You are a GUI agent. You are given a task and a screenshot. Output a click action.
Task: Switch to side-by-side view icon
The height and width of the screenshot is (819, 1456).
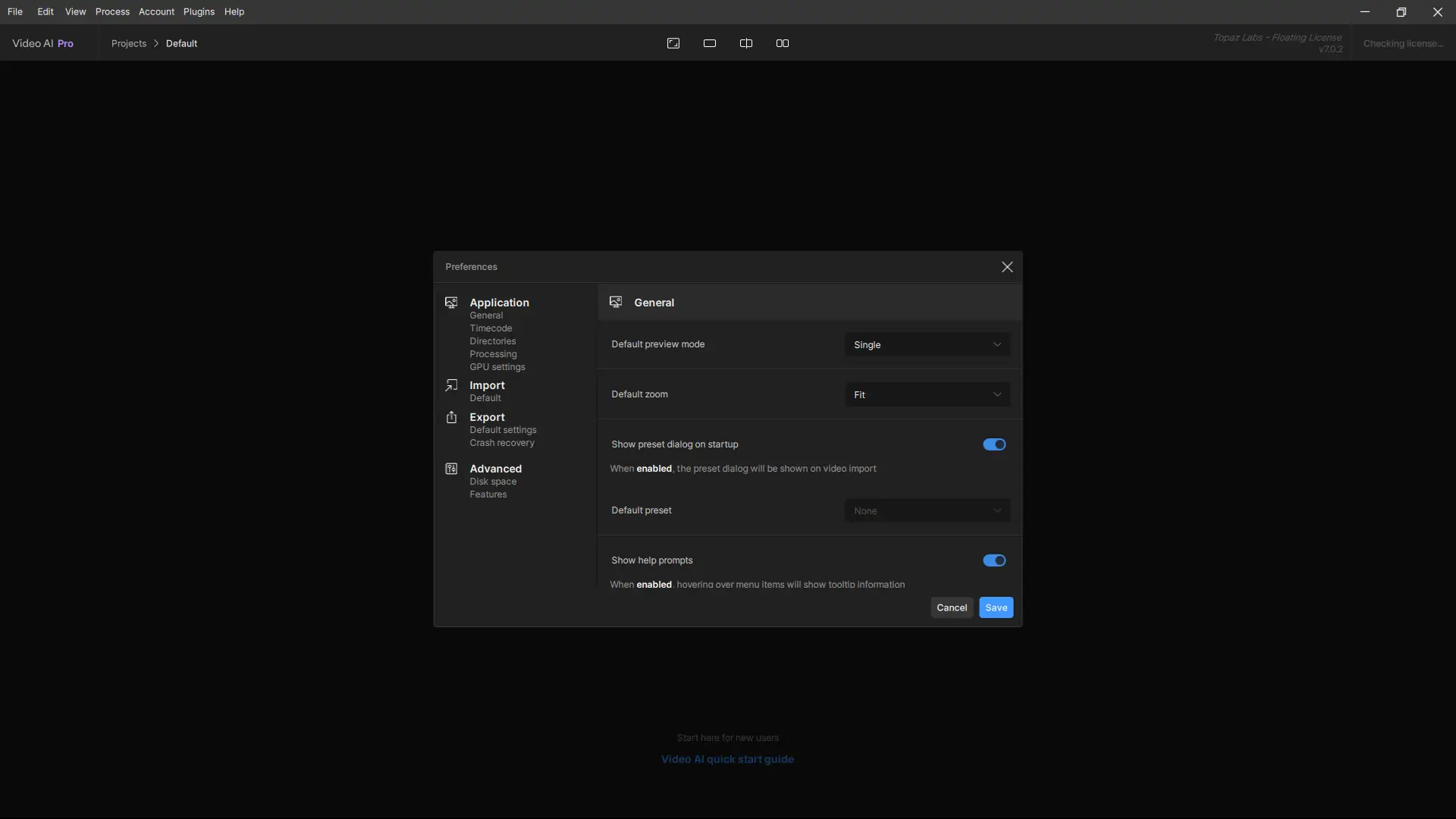[x=783, y=43]
